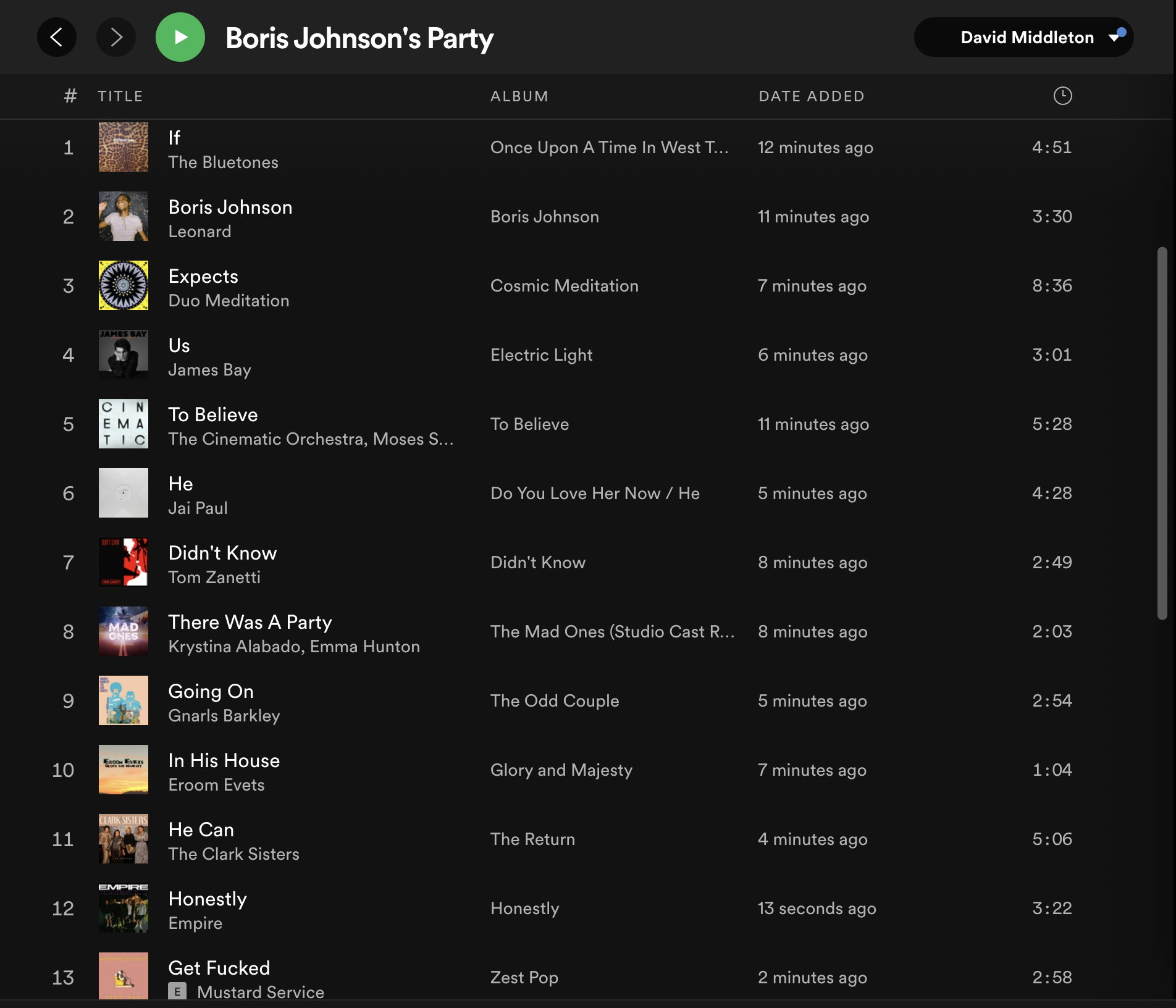Click Empire cover art for Honestly
This screenshot has width=1176, height=1008.
coord(124,908)
